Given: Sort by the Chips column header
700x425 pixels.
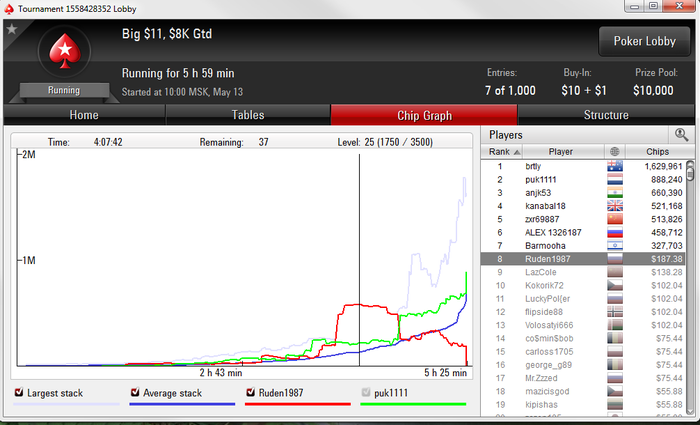Looking at the screenshot, I should [x=658, y=152].
